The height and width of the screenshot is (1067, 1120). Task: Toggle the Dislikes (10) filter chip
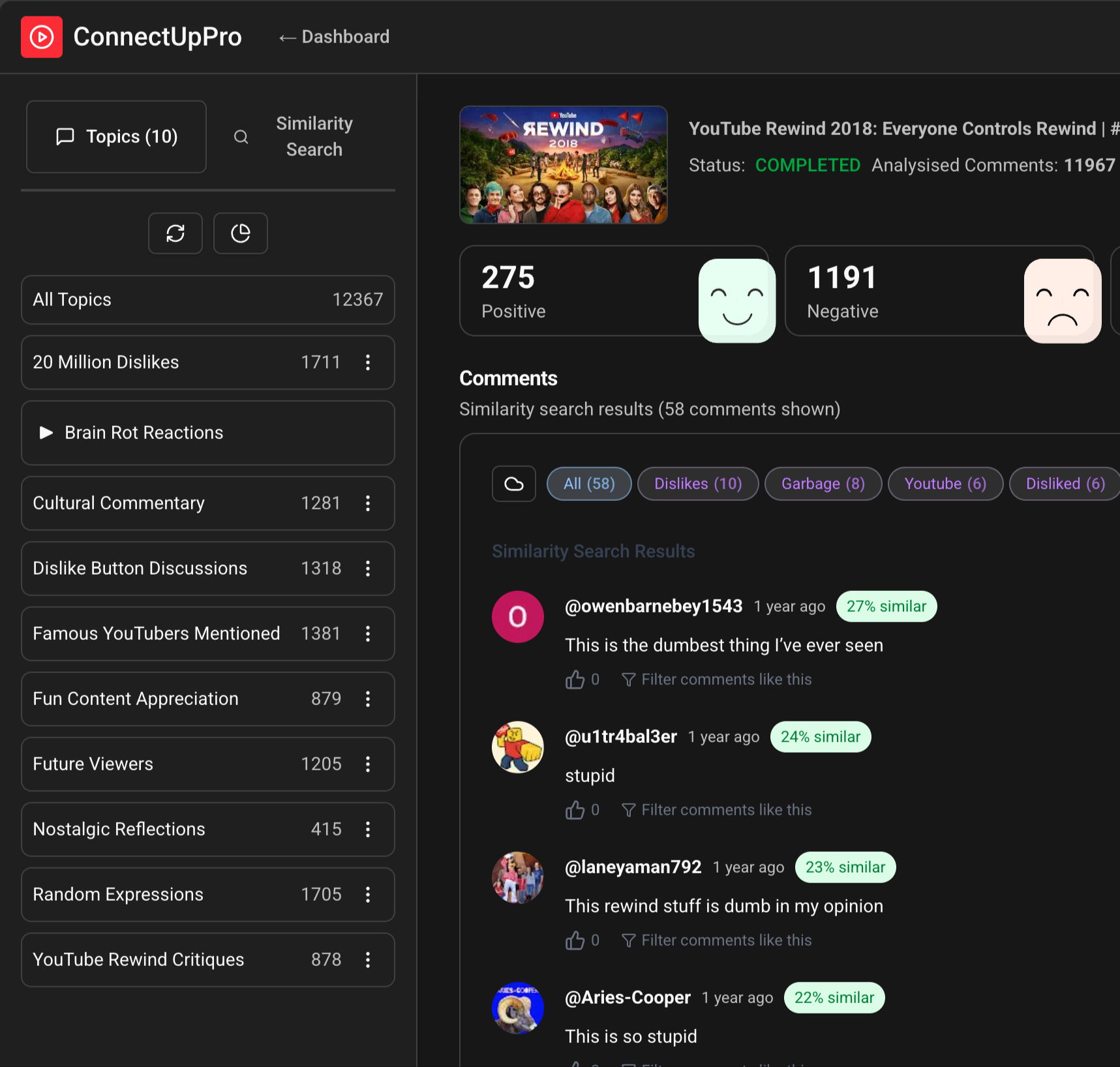point(697,483)
